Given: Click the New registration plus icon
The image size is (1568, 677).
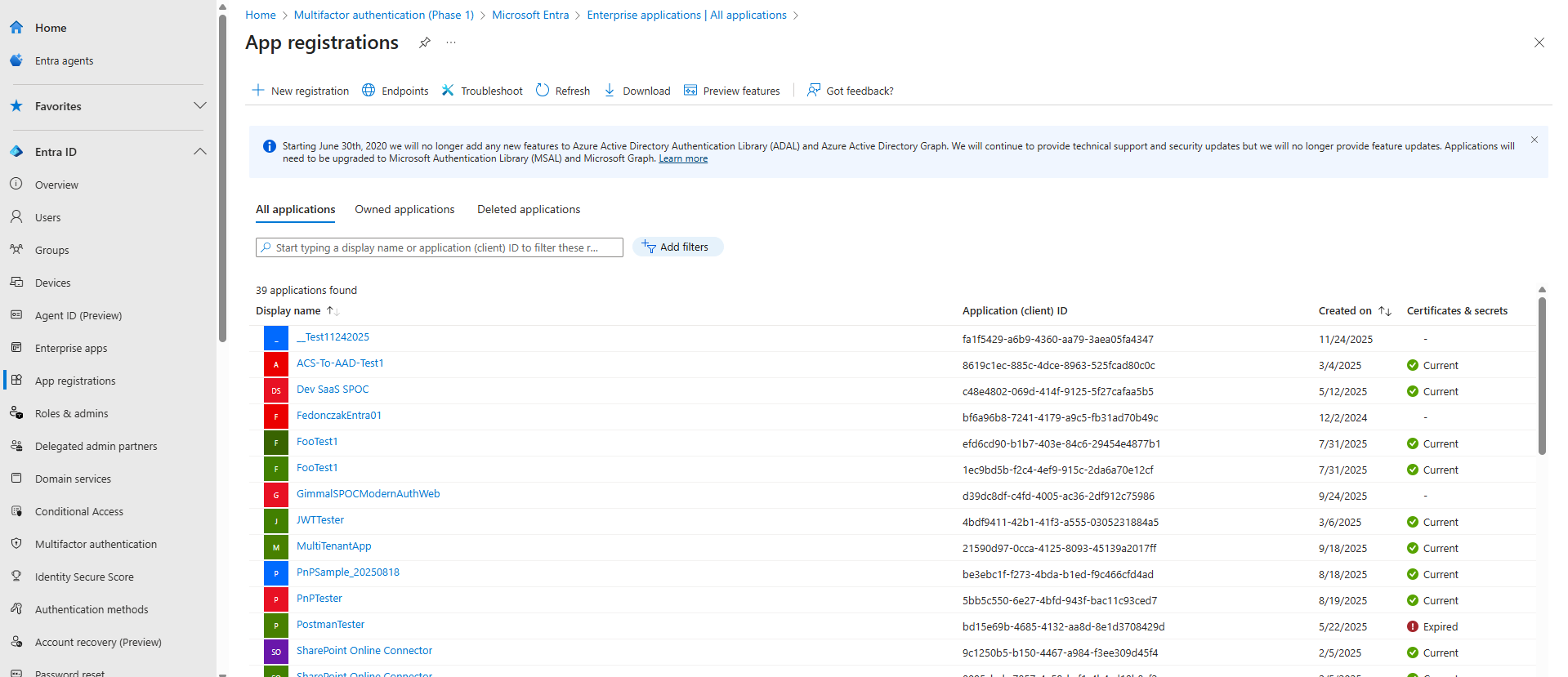Looking at the screenshot, I should tap(258, 91).
